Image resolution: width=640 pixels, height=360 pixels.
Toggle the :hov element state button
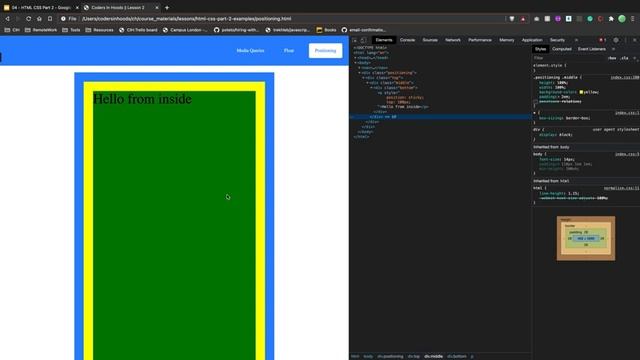[611, 58]
